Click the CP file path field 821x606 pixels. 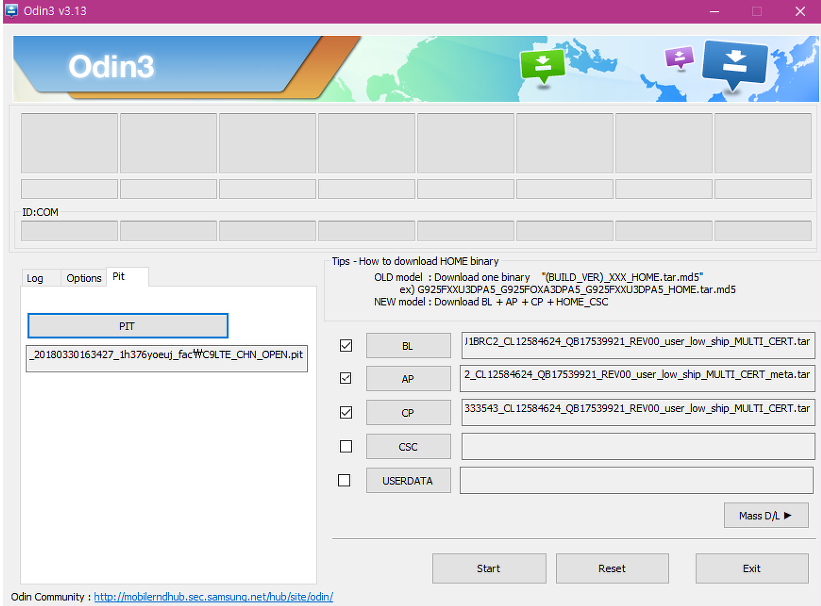(x=638, y=412)
